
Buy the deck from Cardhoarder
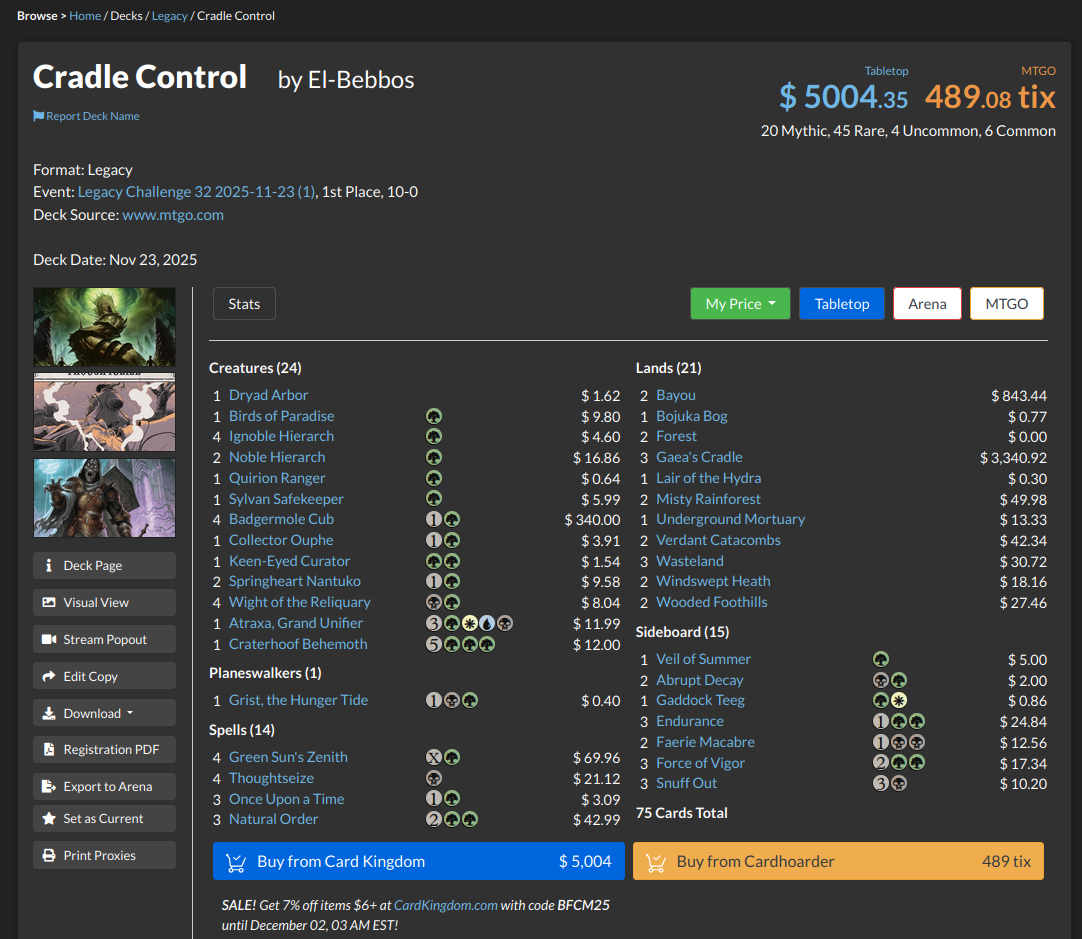[838, 861]
